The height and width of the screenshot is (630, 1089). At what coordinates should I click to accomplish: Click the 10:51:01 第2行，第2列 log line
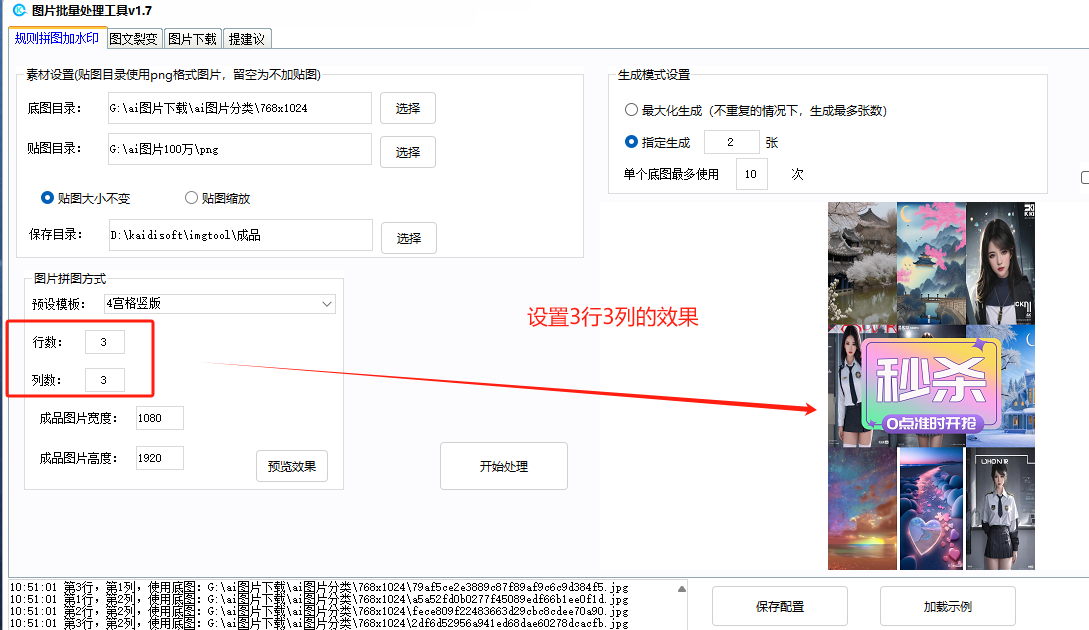coord(319,612)
